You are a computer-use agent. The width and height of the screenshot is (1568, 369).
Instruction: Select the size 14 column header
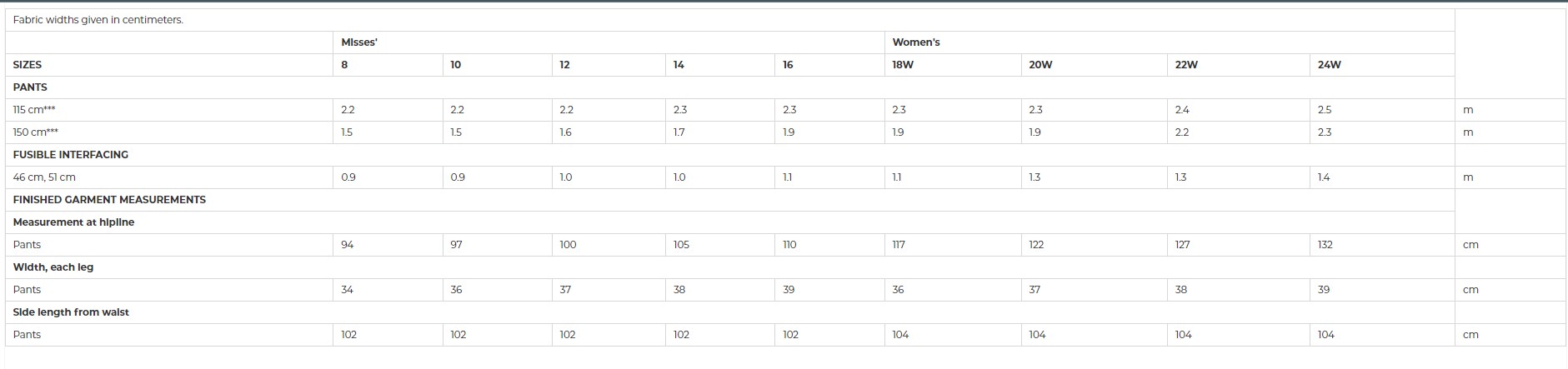pos(679,65)
